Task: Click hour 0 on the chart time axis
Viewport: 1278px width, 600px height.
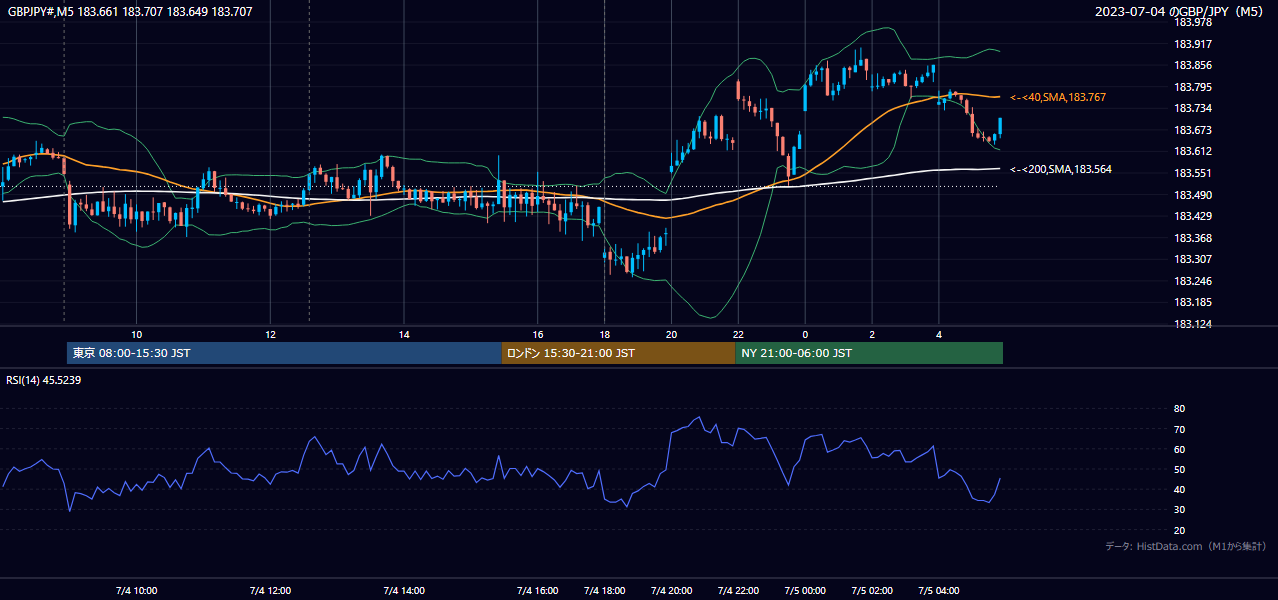Action: tap(805, 334)
